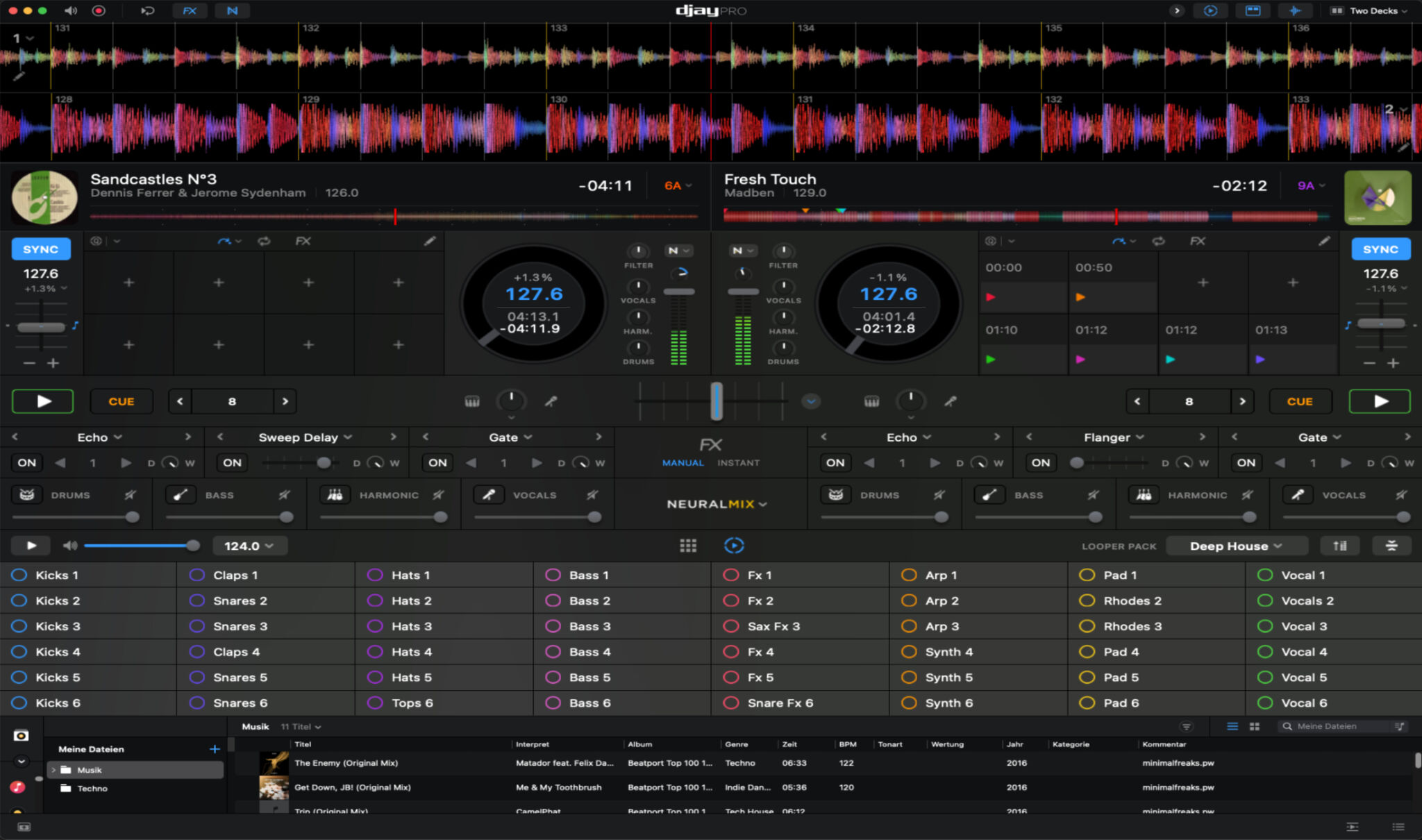
Task: Expand the Flanger effect selector dropdown
Action: [x=1141, y=437]
